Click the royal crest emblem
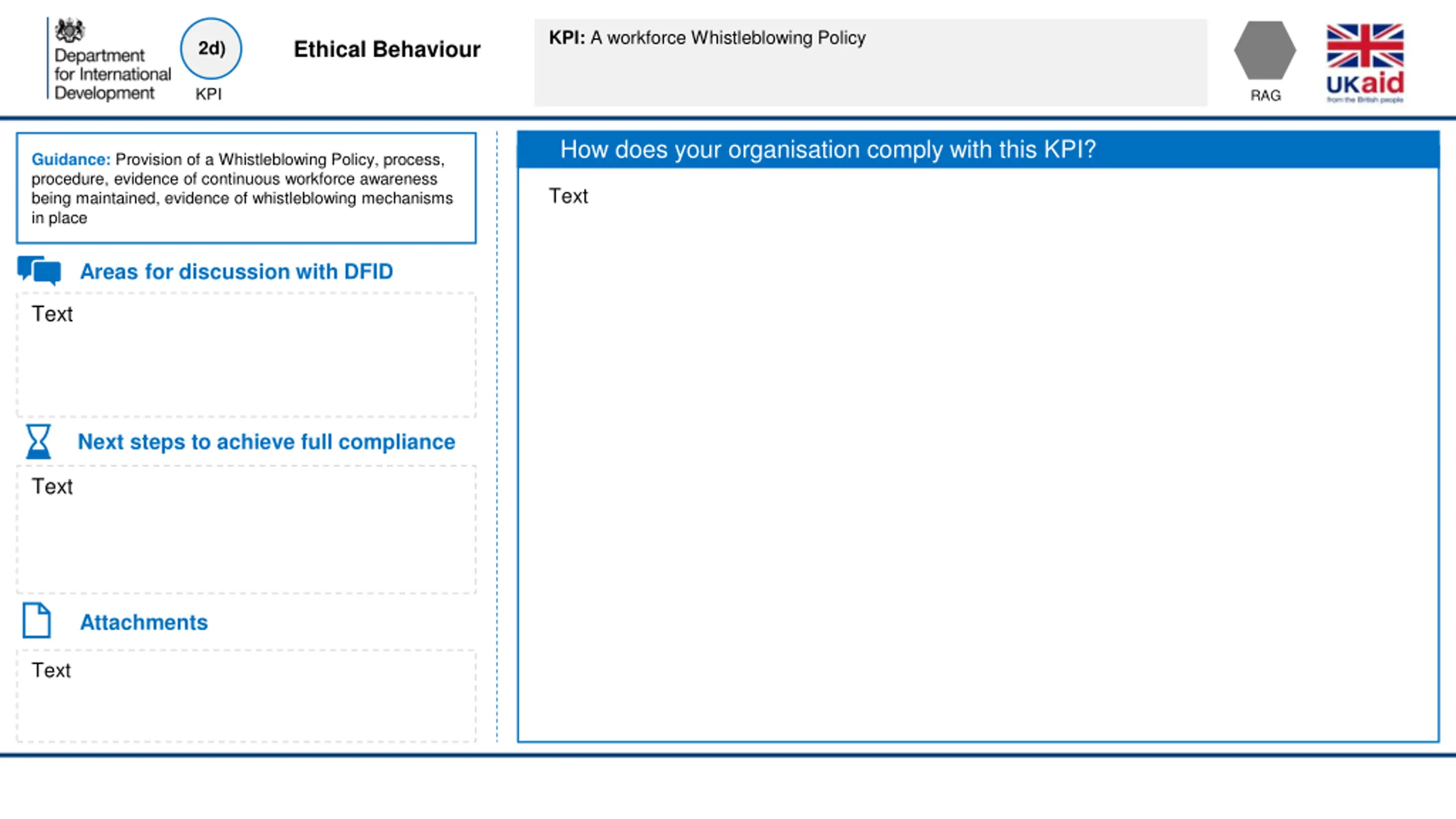Viewport: 1456px width, 819px height. tap(70, 31)
